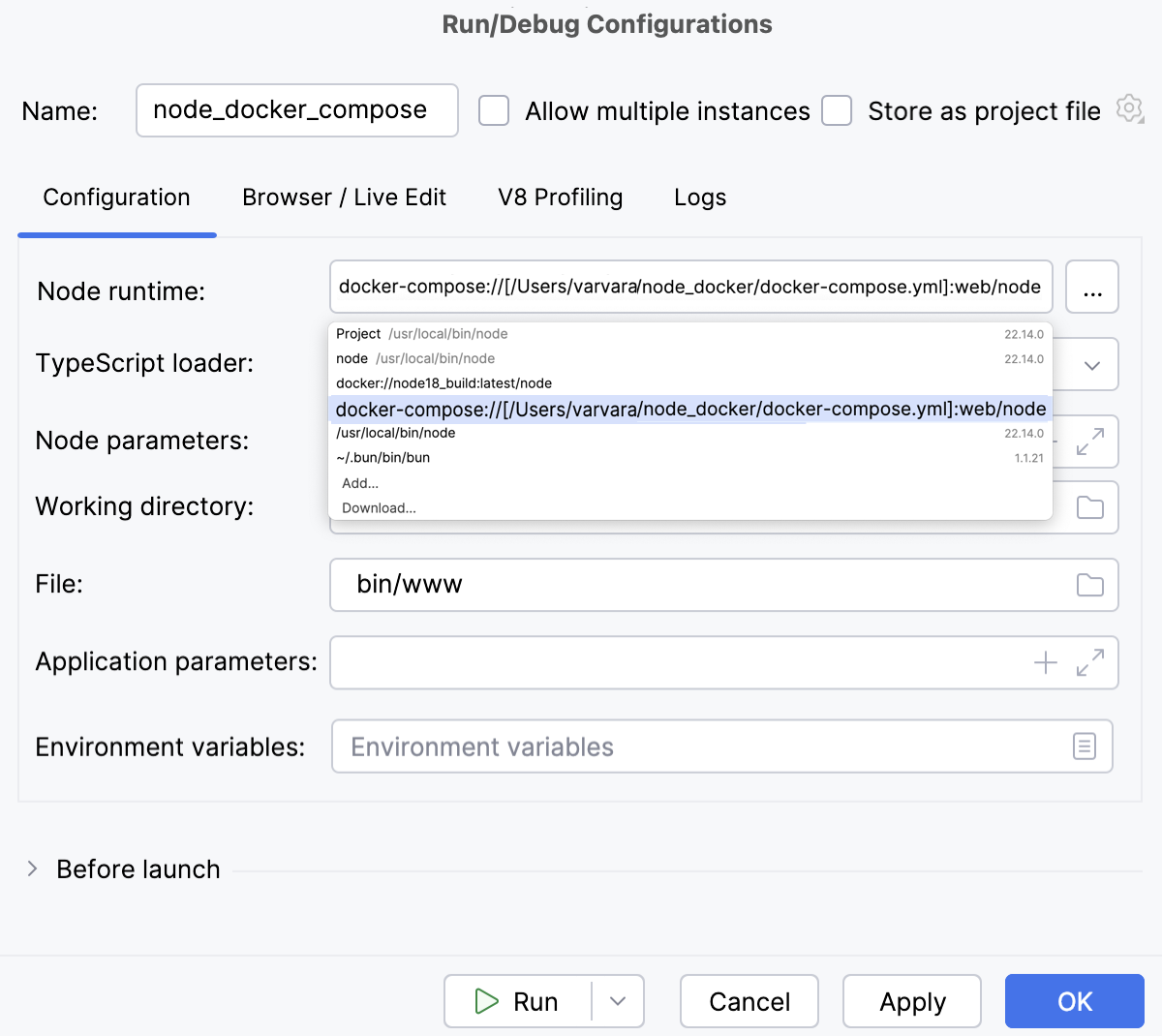The height and width of the screenshot is (1036, 1162).
Task: Confirm settings with the OK button
Action: 1075,1001
